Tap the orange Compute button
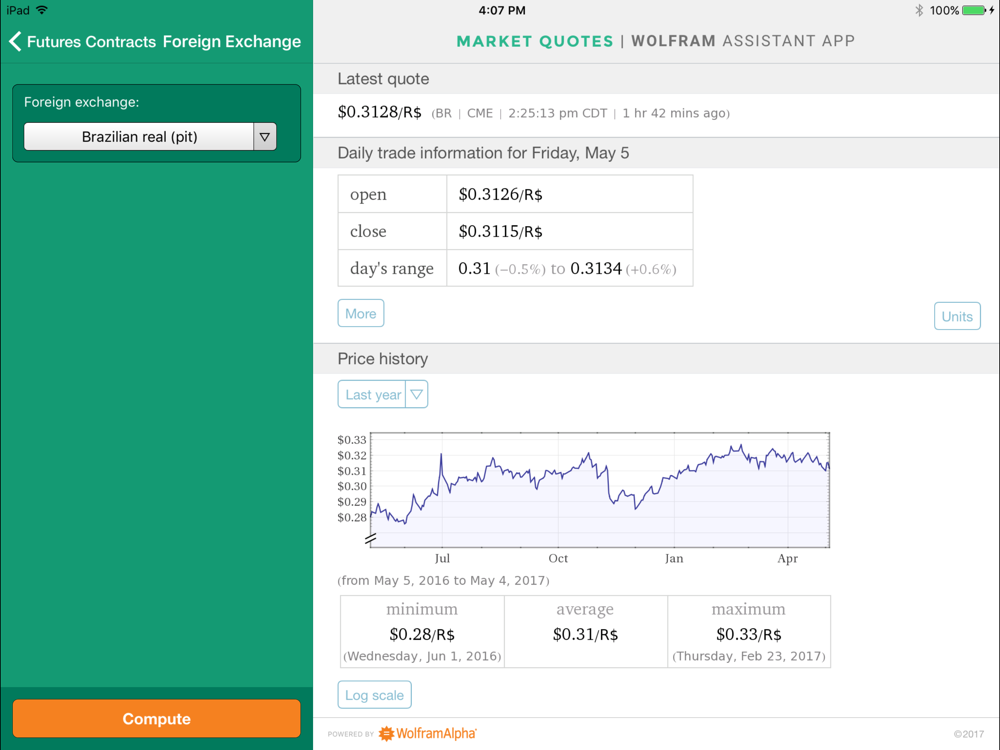This screenshot has width=1000, height=750. (x=156, y=719)
